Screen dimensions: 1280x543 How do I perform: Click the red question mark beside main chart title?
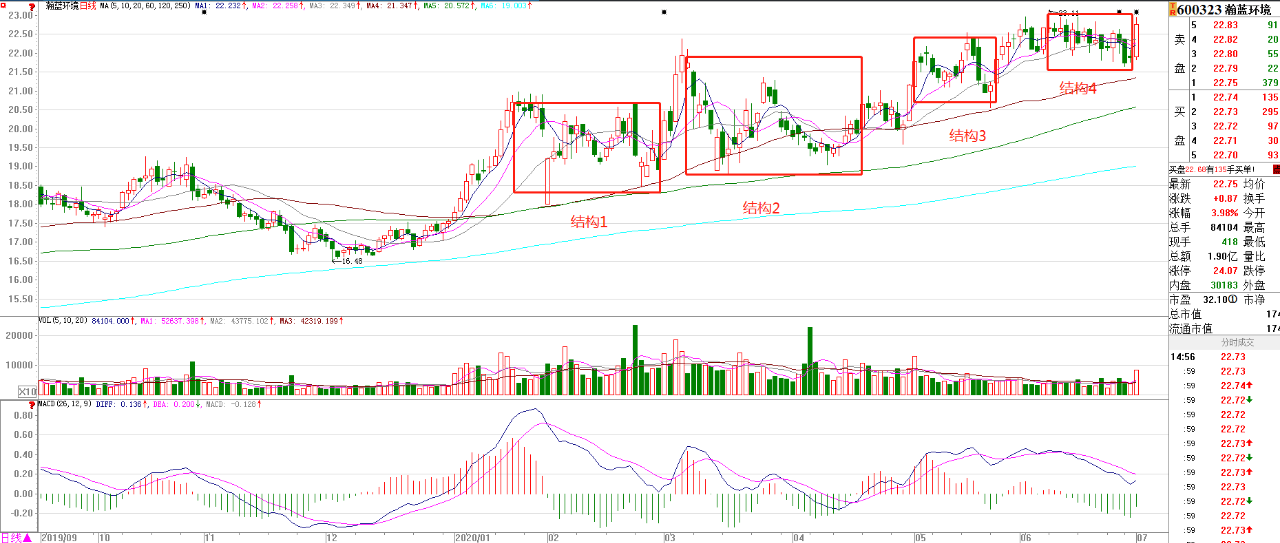(x=31, y=5)
